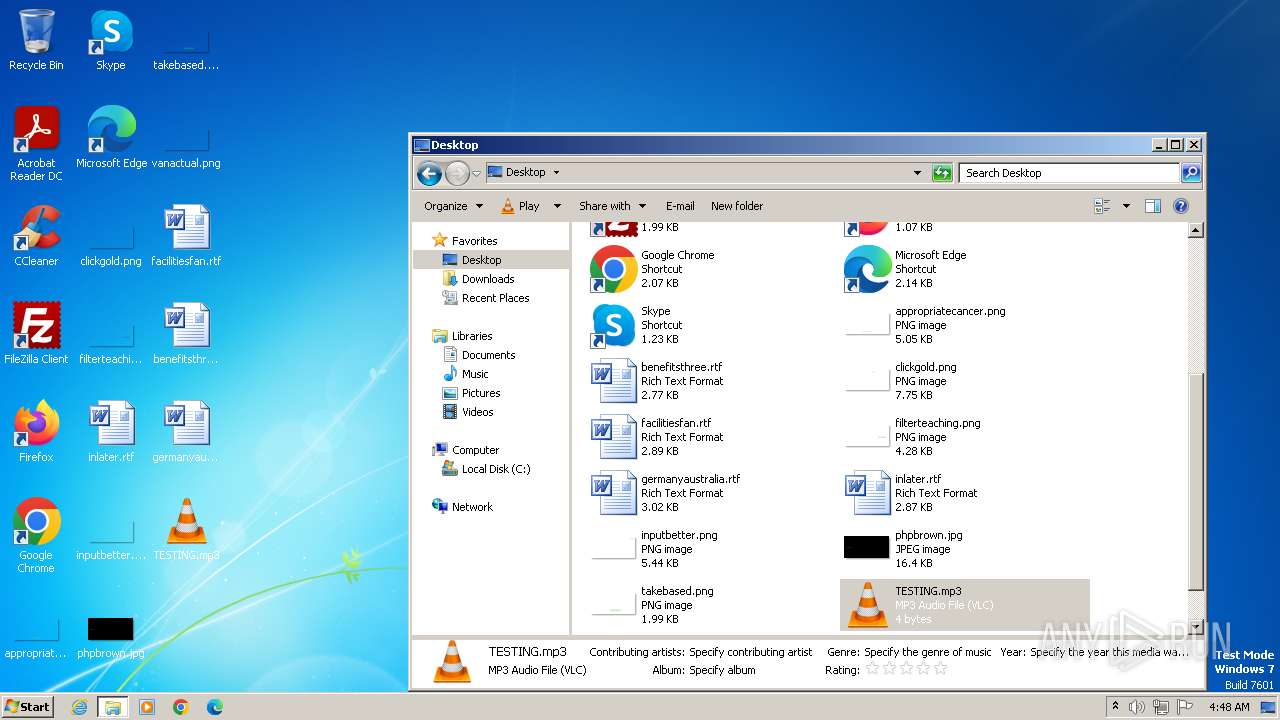This screenshot has width=1280, height=720.
Task: Click the Change your view icon
Action: [1103, 206]
